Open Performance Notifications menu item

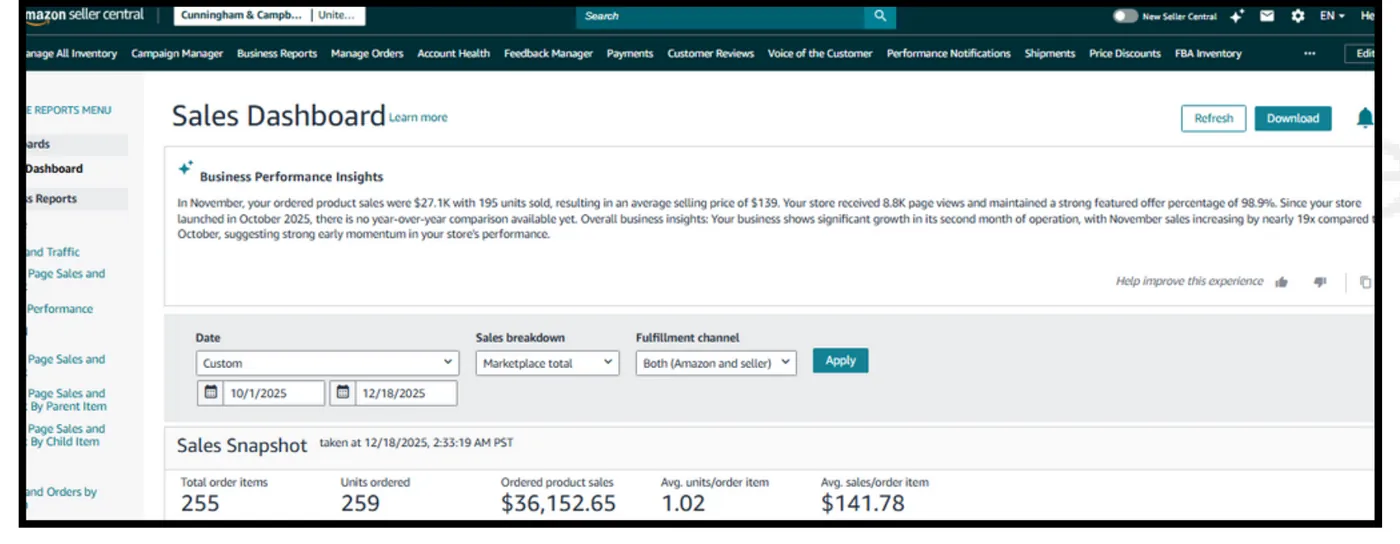(x=949, y=54)
